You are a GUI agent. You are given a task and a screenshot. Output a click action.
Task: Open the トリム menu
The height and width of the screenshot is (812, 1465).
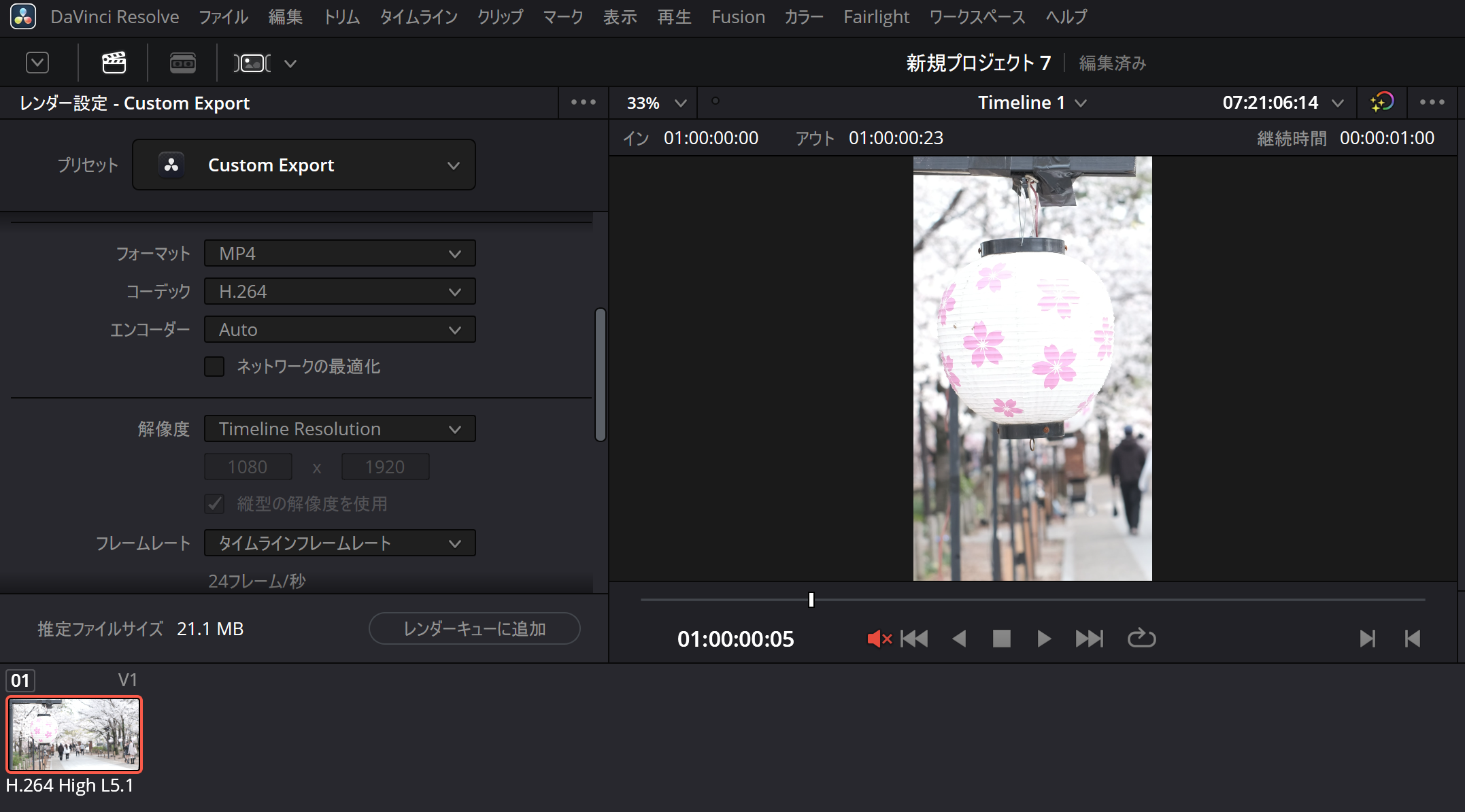pyautogui.click(x=341, y=17)
